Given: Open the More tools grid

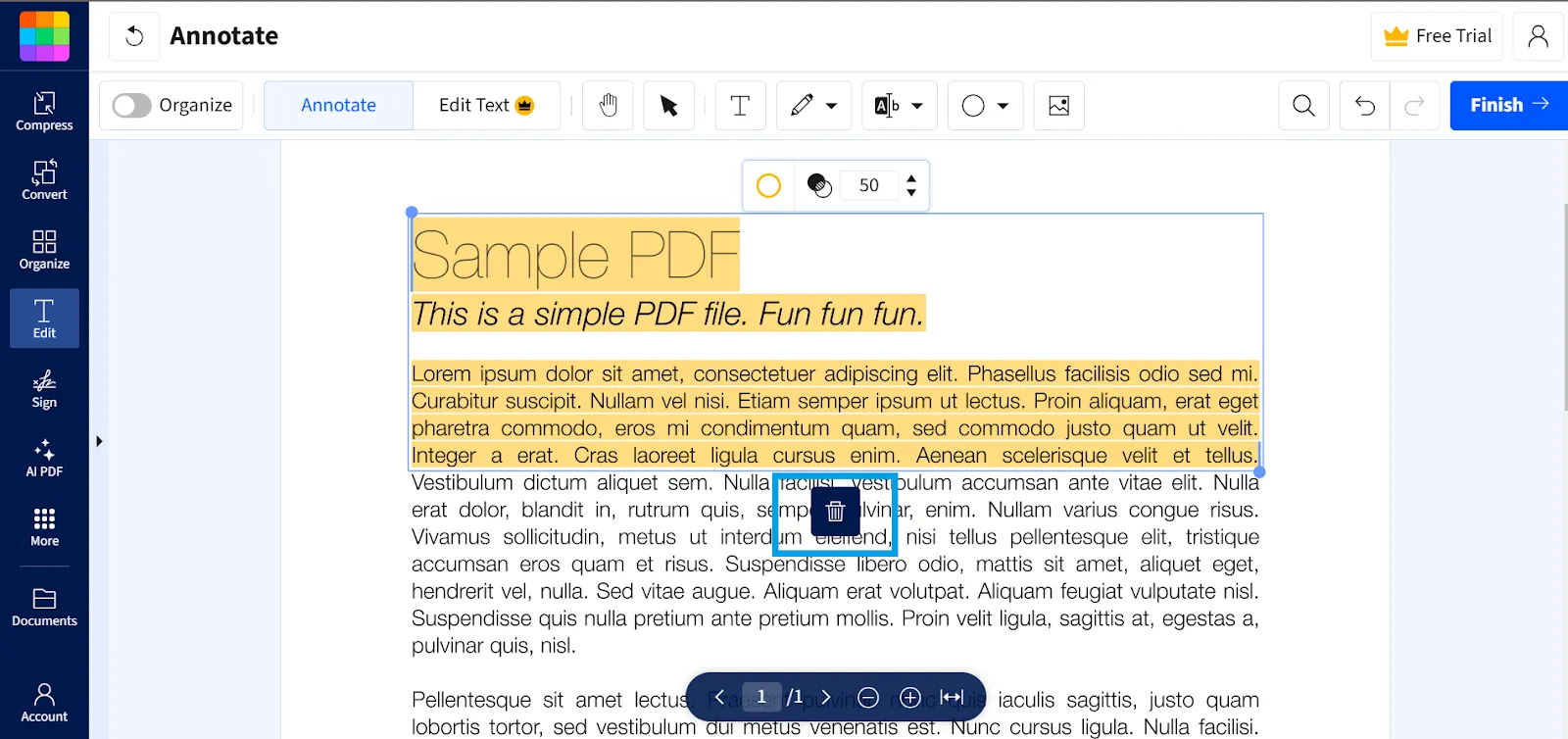Looking at the screenshot, I should (x=44, y=527).
